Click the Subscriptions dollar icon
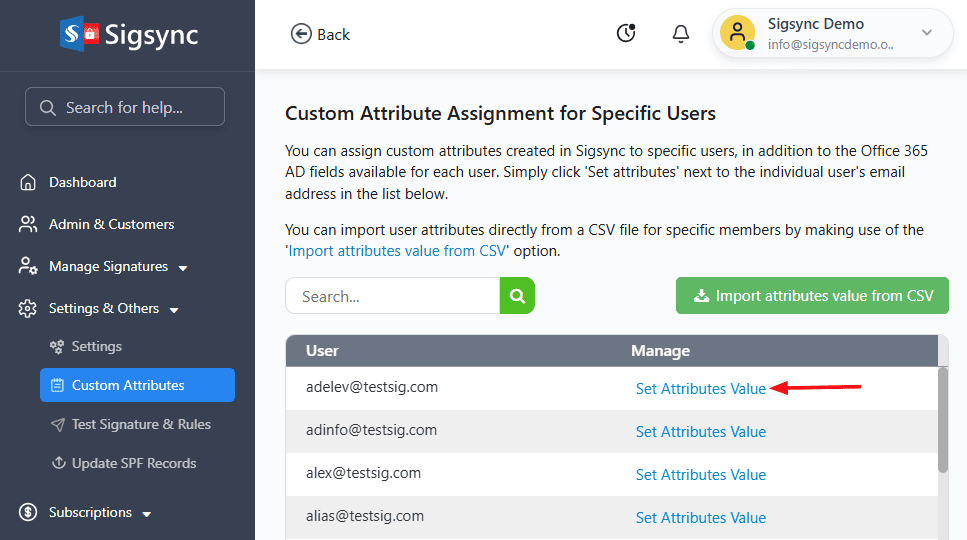Viewport: 967px width, 540px height. pos(28,512)
